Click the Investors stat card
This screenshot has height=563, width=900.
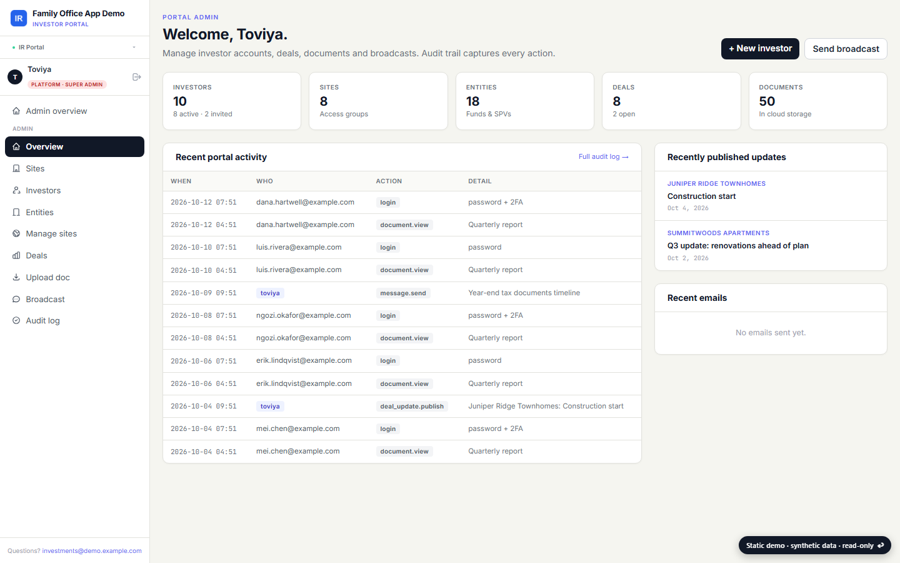(x=232, y=101)
